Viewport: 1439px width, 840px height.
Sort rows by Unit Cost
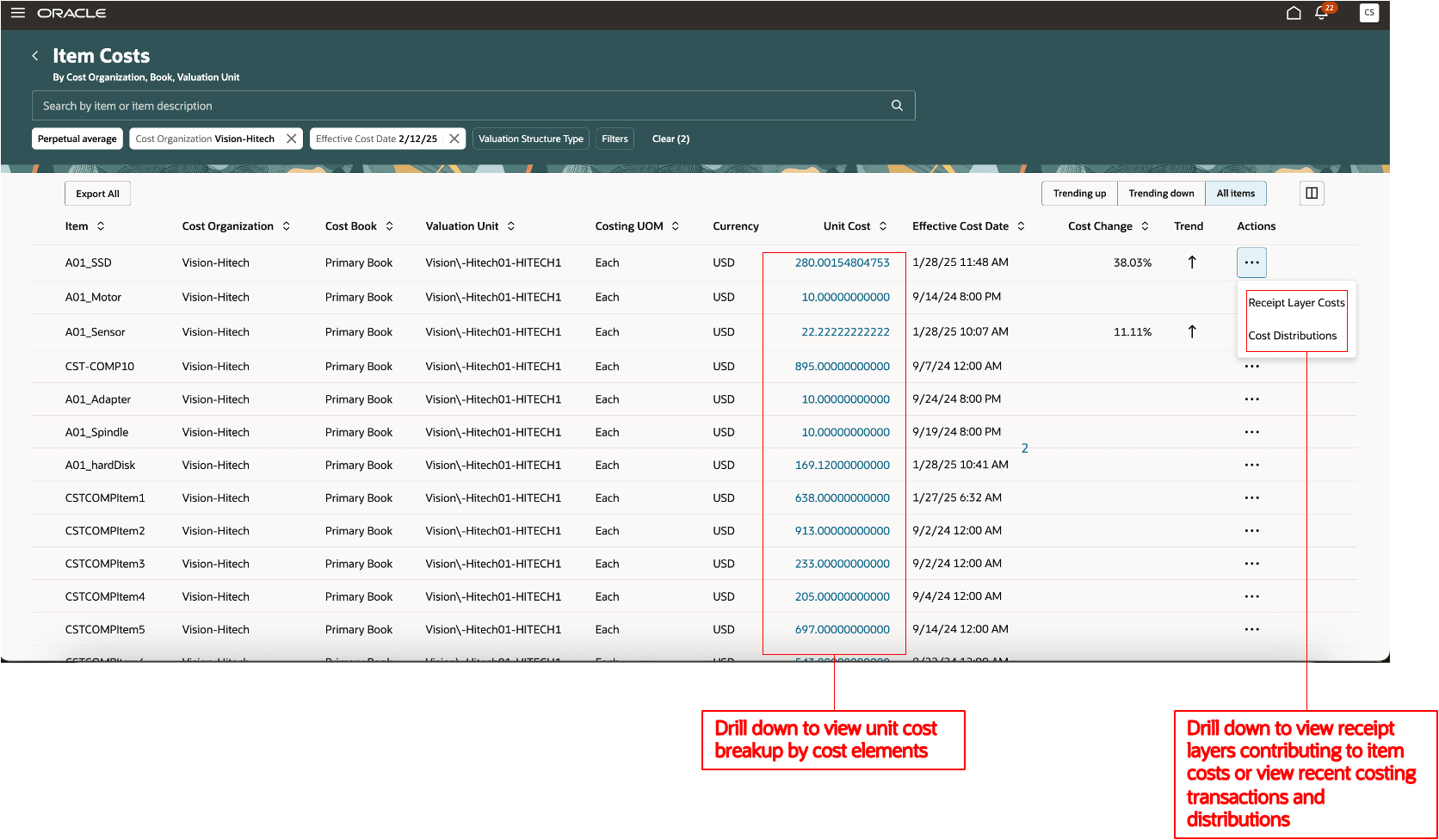pyautogui.click(x=881, y=225)
